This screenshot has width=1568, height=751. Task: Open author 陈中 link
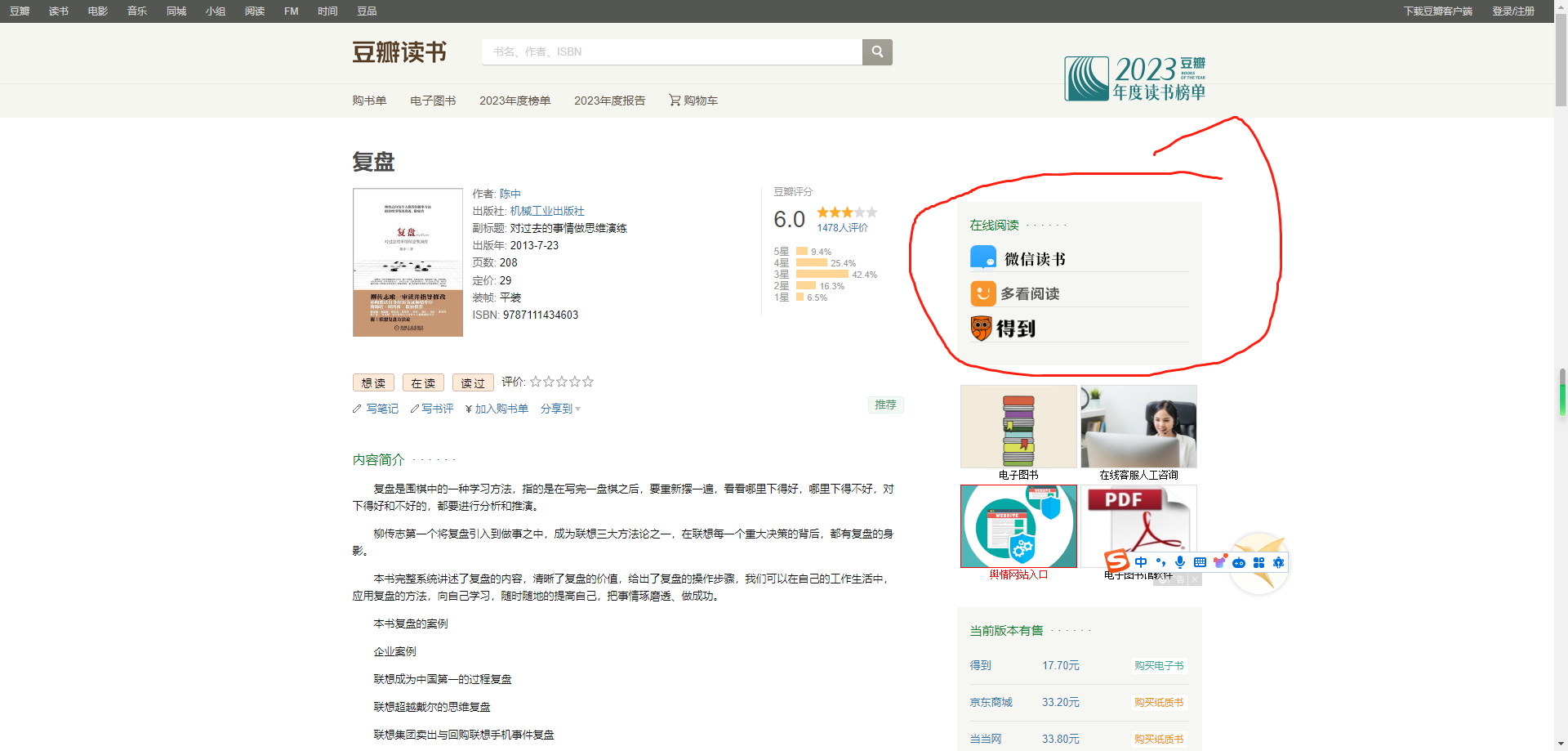pyautogui.click(x=510, y=194)
